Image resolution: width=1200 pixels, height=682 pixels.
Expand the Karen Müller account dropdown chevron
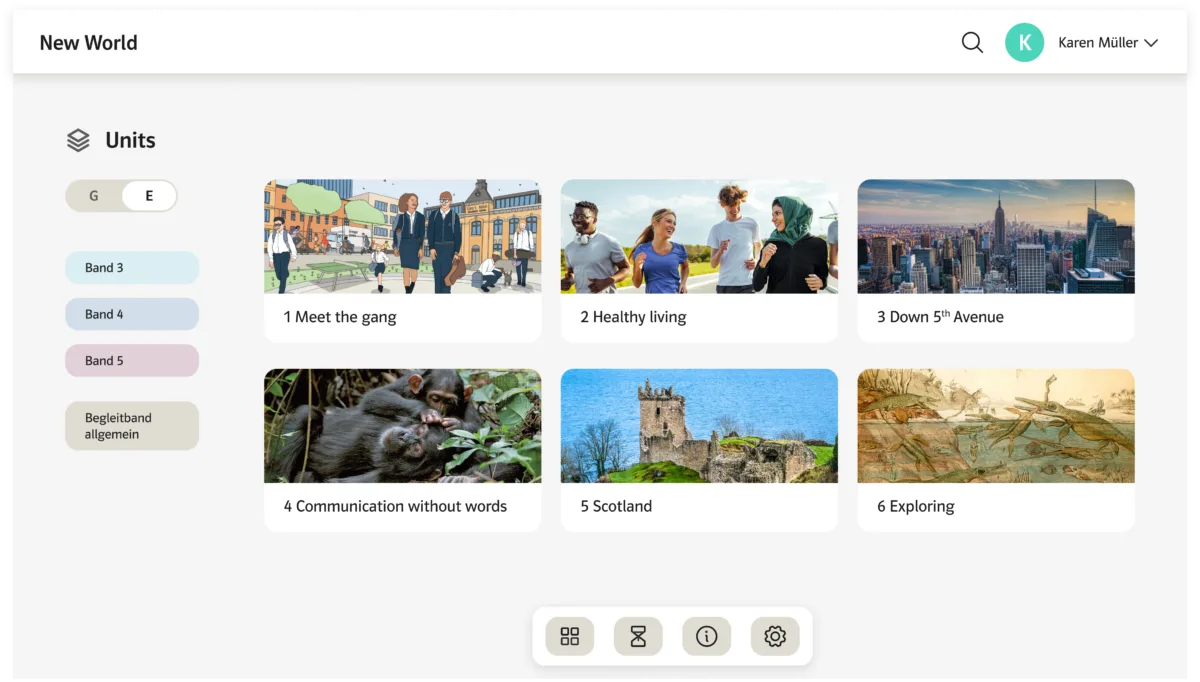pos(1151,43)
